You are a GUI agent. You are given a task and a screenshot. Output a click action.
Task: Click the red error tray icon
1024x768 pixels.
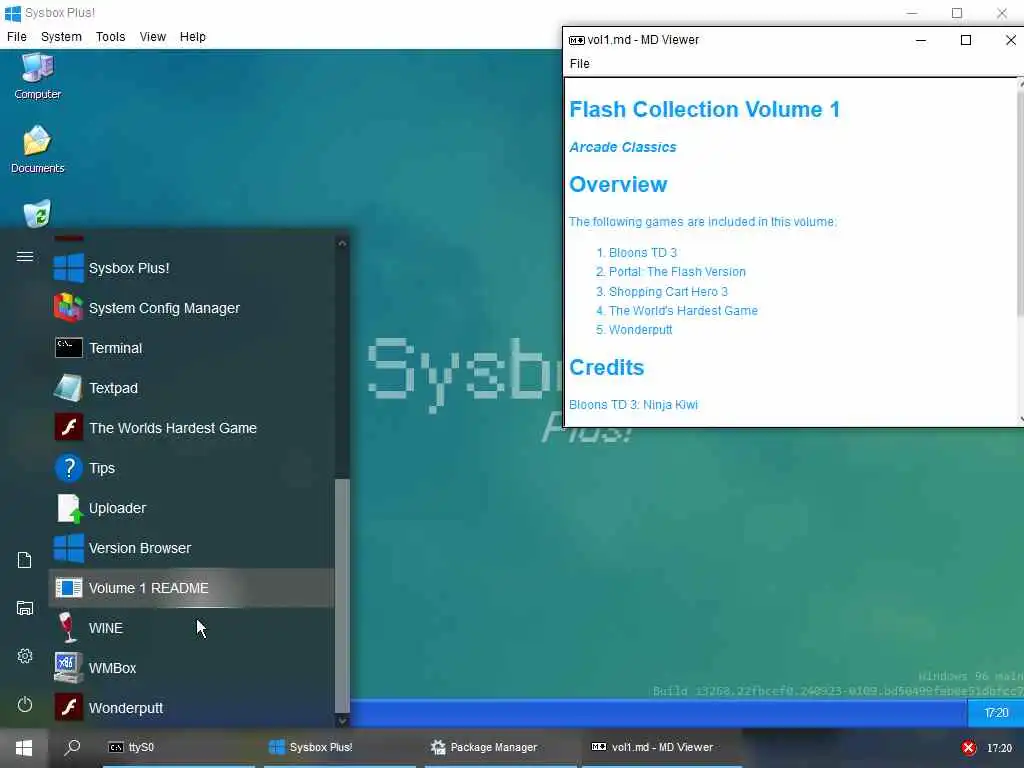[968, 748]
